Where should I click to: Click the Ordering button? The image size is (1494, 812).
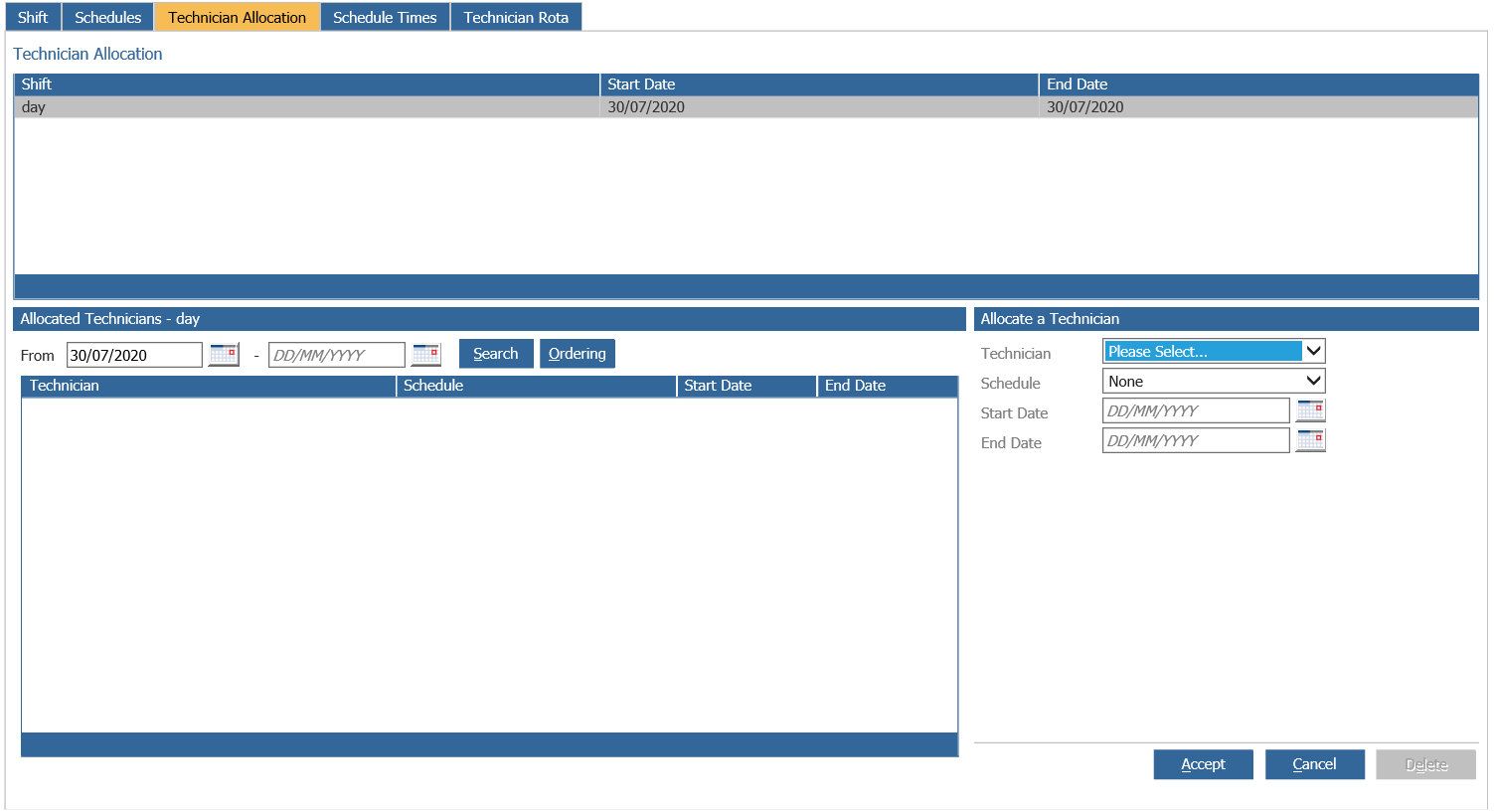pyautogui.click(x=578, y=354)
